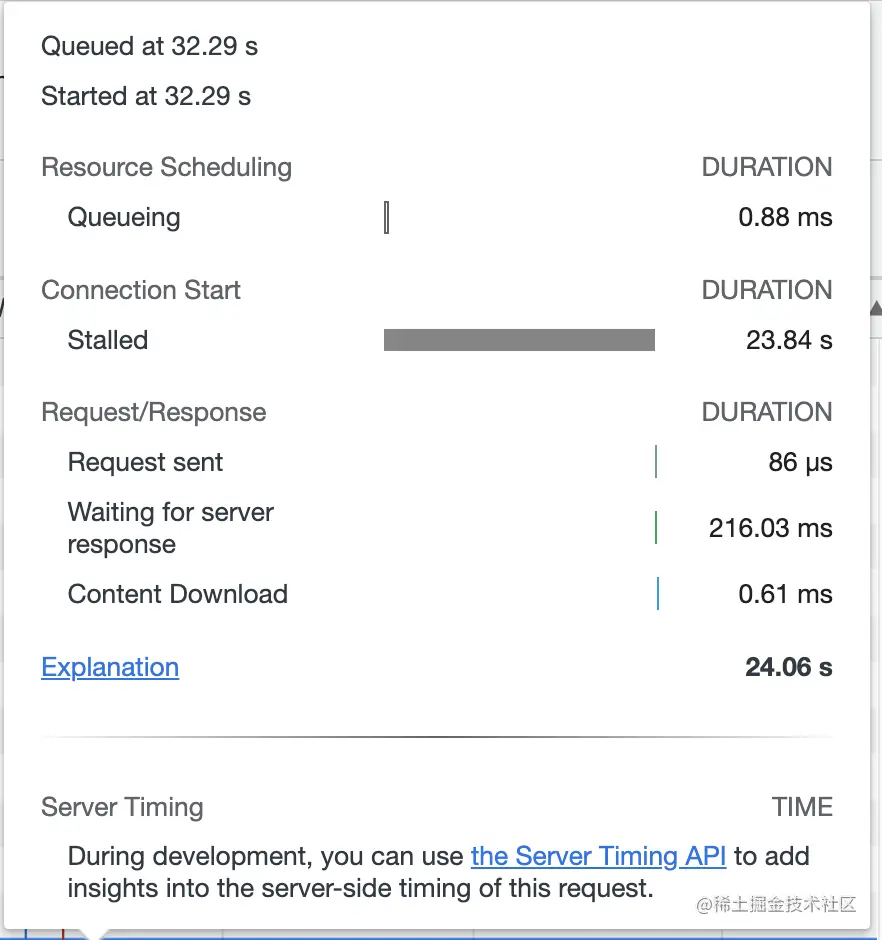
Task: Click the gray Stalled duration bar
Action: 519,340
